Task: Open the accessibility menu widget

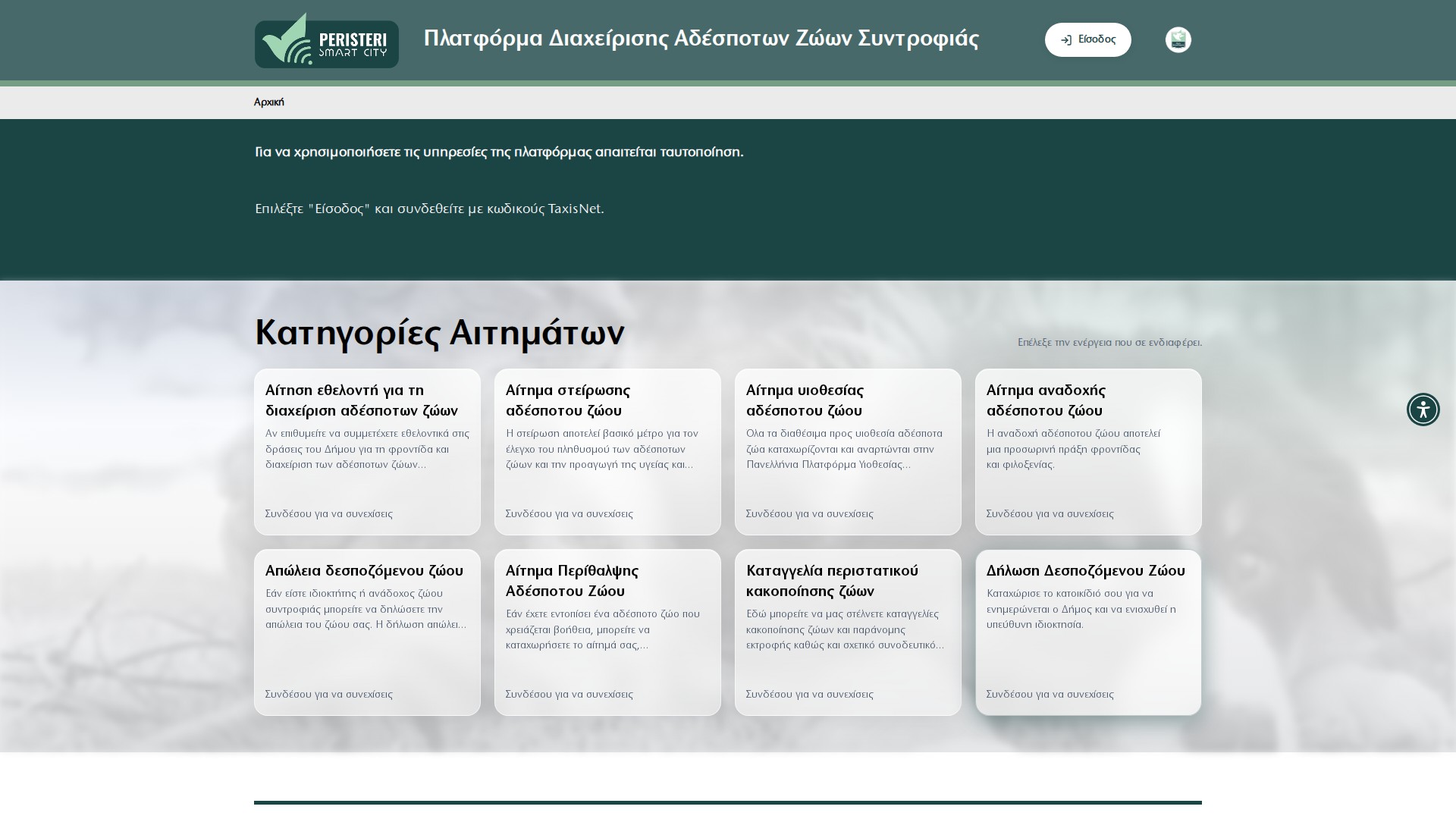Action: coord(1423,409)
